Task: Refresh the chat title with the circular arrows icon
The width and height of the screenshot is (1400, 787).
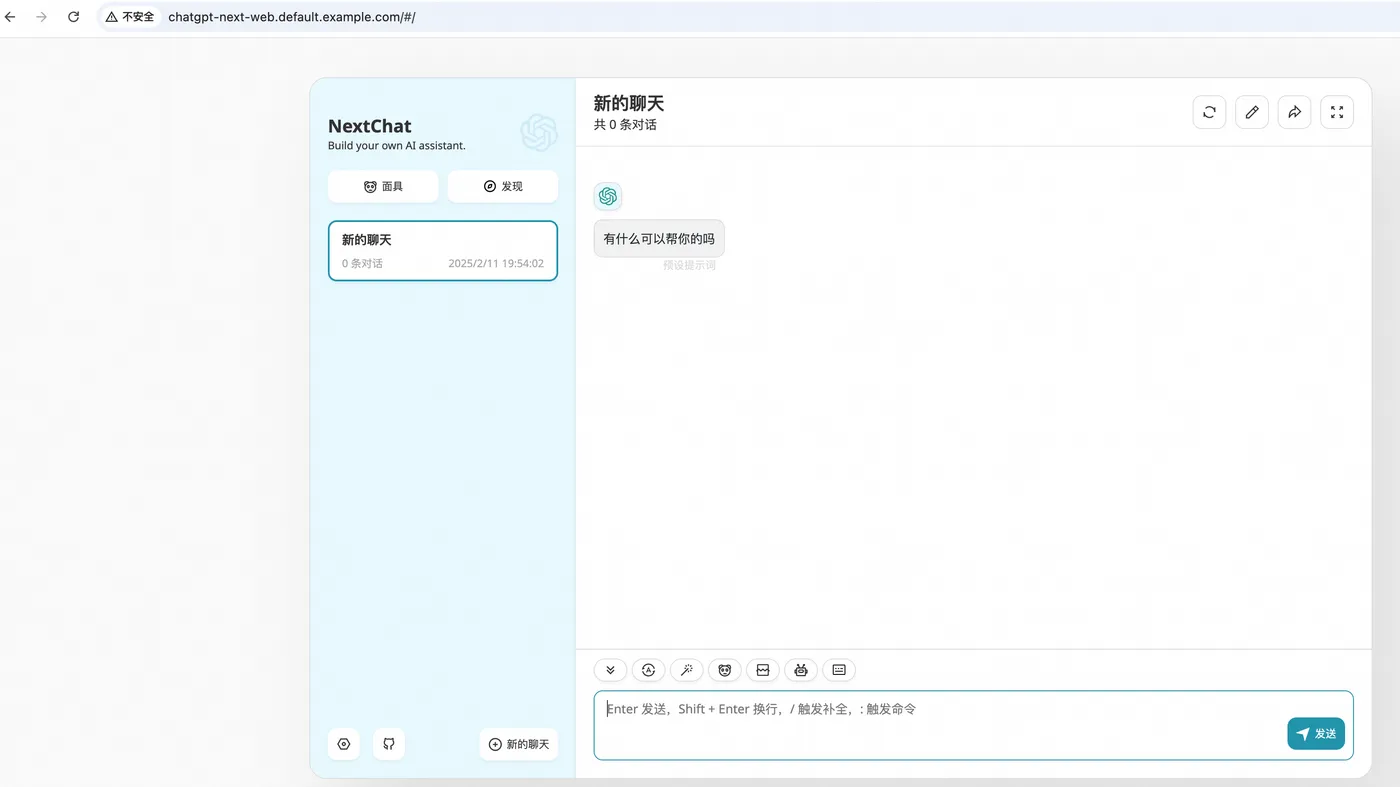Action: click(x=1210, y=112)
